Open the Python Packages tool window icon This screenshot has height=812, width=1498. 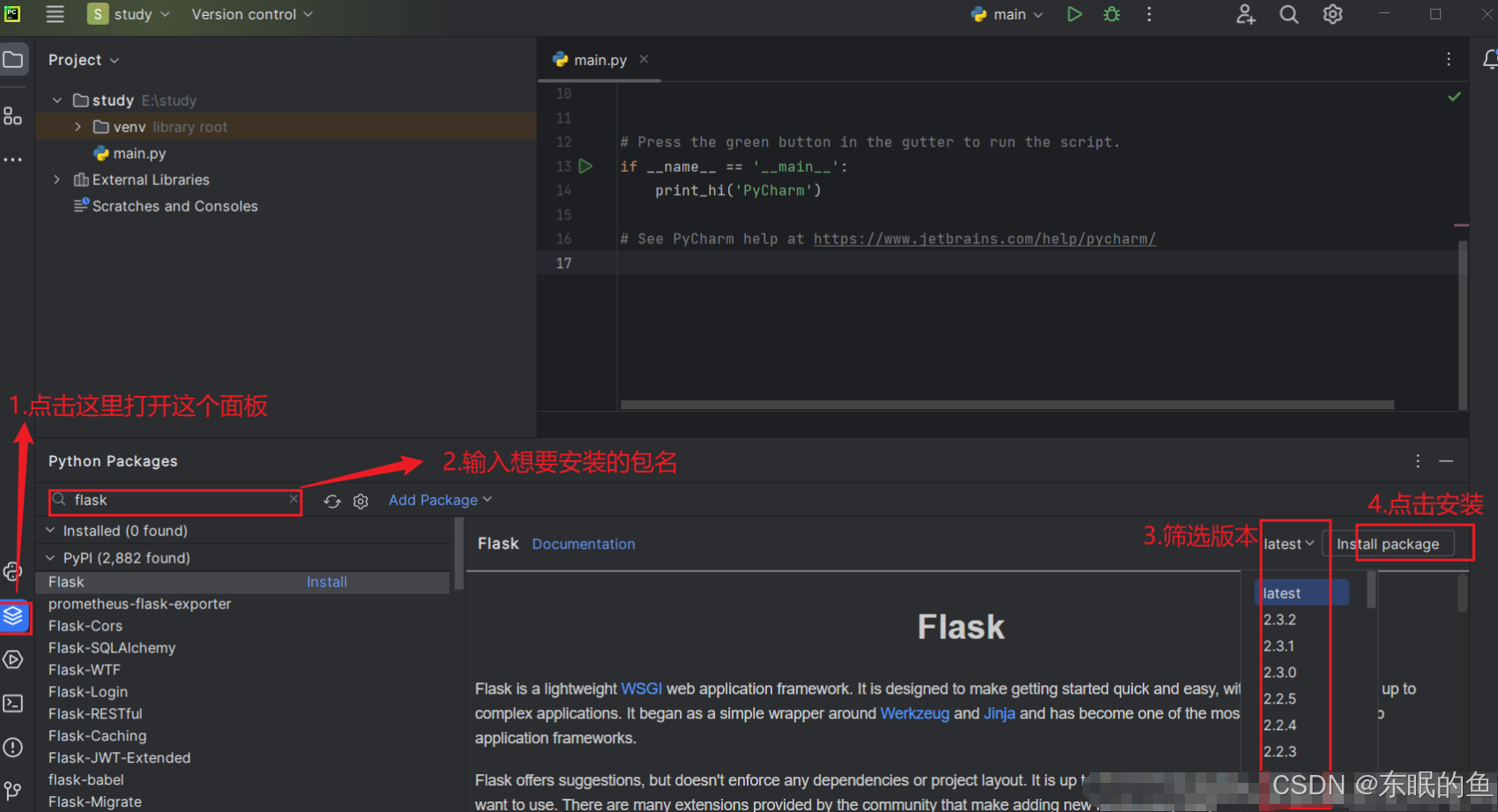point(13,615)
